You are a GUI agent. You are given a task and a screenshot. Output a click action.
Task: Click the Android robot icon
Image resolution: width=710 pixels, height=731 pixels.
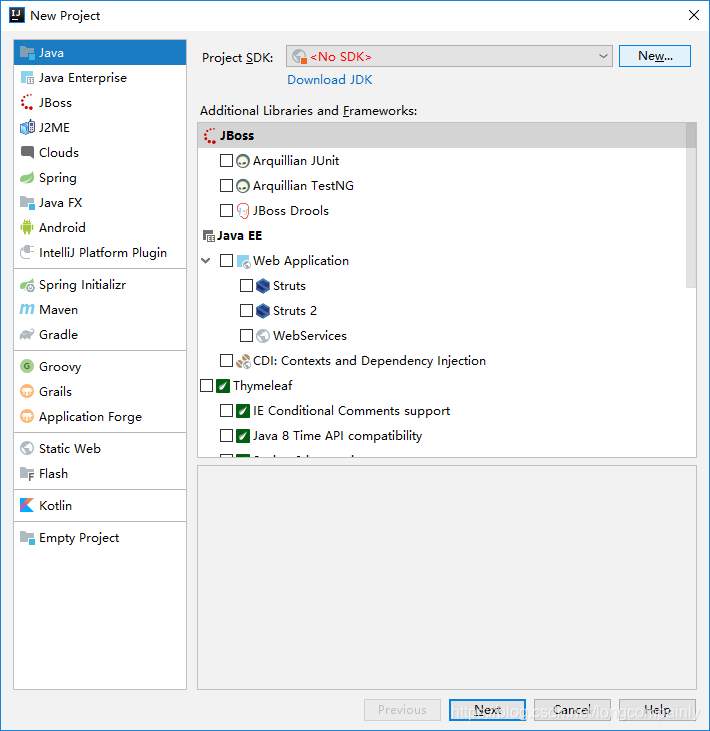pos(27,228)
